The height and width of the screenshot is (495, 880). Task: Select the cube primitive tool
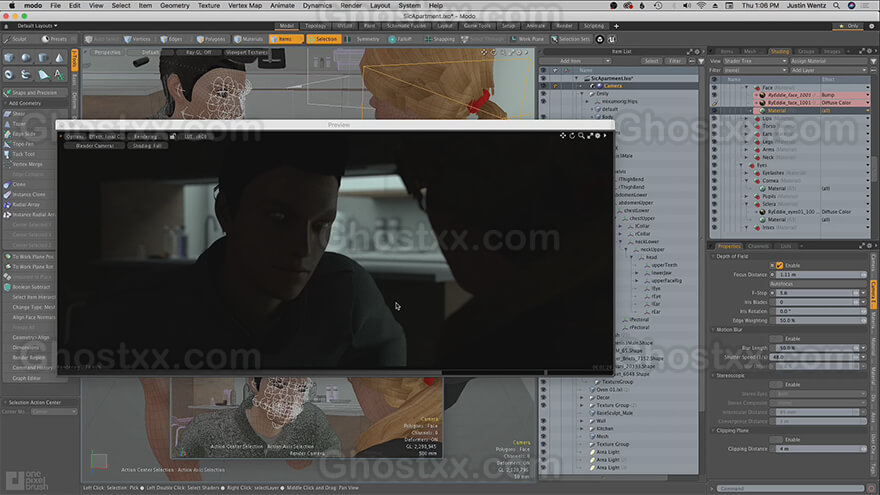pyautogui.click(x=9, y=58)
